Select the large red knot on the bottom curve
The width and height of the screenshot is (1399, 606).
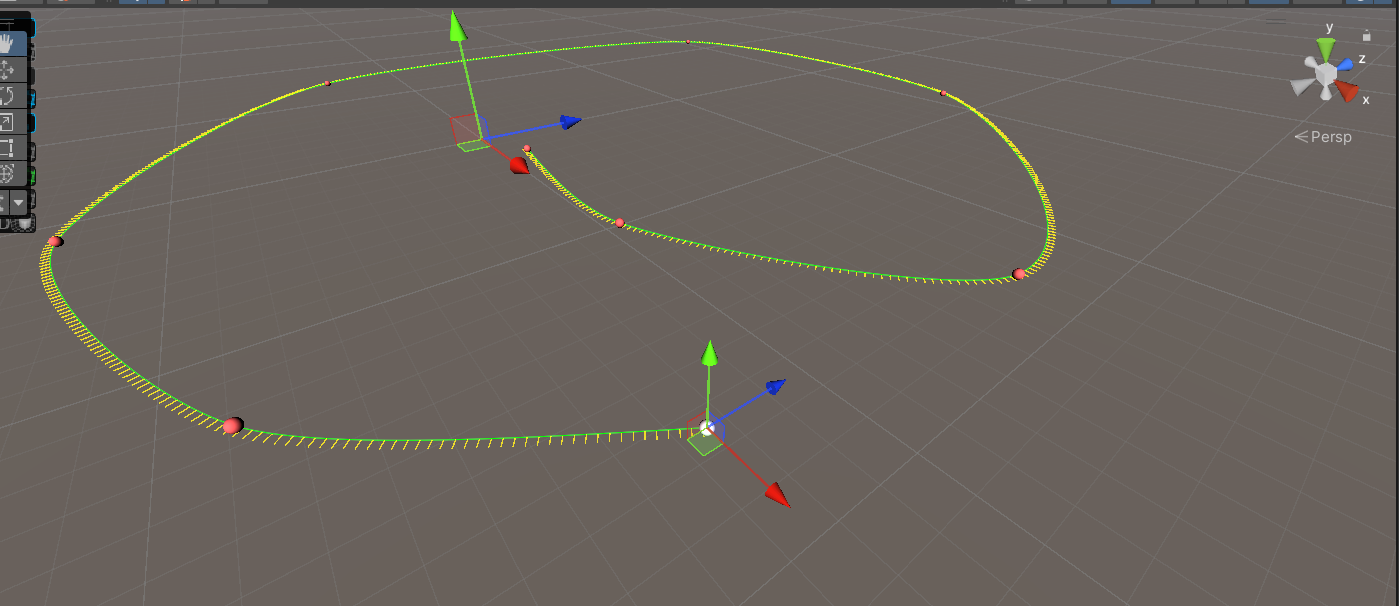(x=233, y=426)
